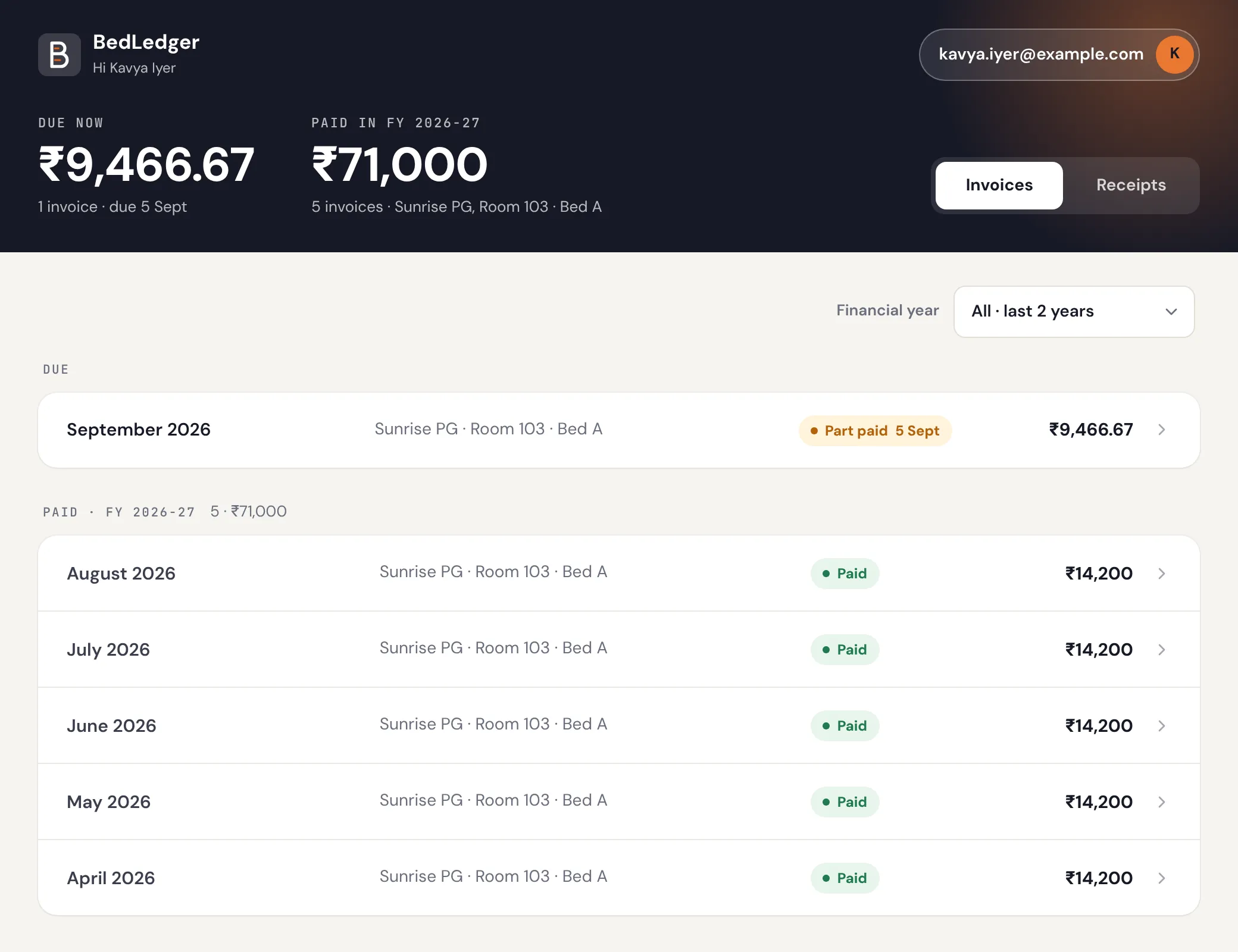Screen dimensions: 1238x952
Task: Switch to the Invoices tab
Action: (999, 185)
